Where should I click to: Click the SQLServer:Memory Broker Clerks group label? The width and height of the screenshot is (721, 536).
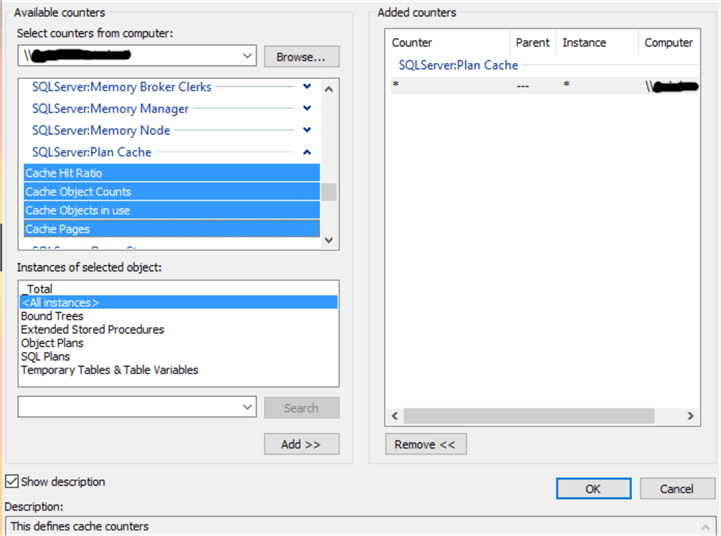click(x=122, y=87)
